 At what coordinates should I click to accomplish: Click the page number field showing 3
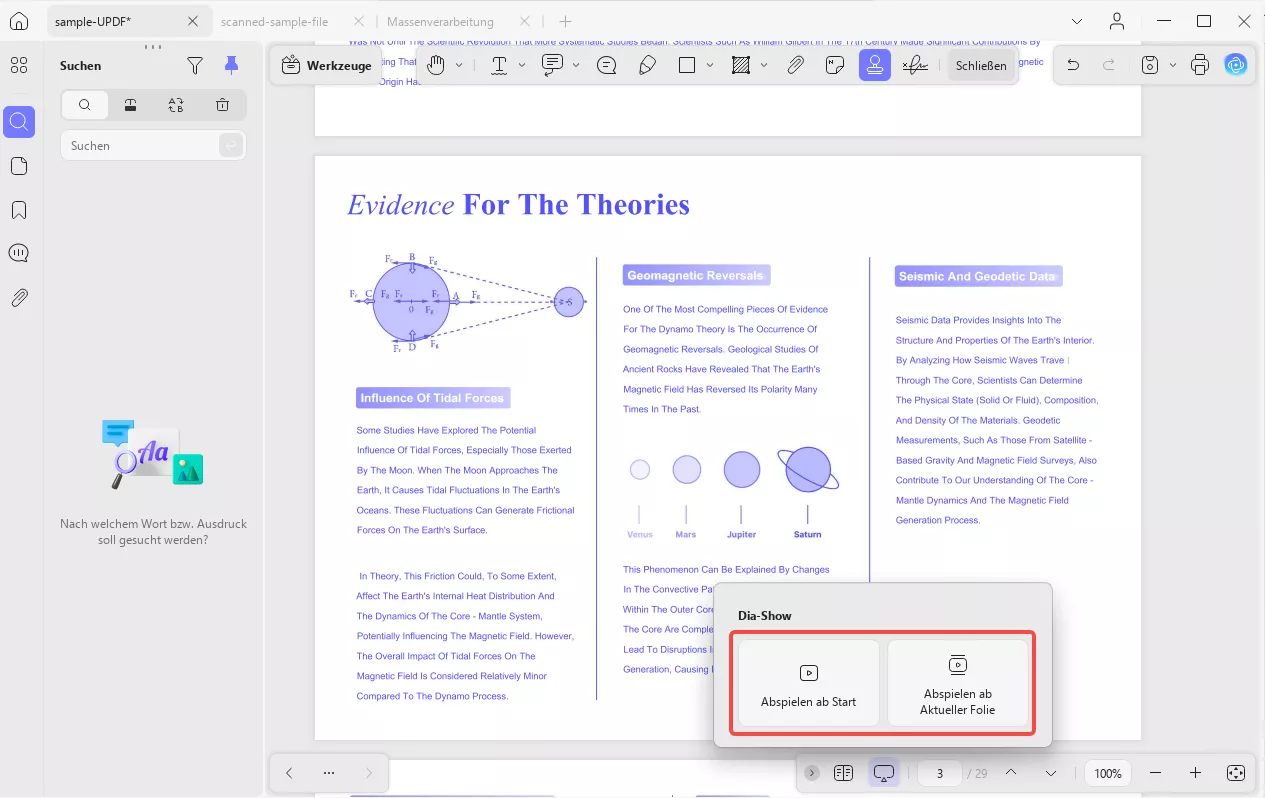coord(939,773)
